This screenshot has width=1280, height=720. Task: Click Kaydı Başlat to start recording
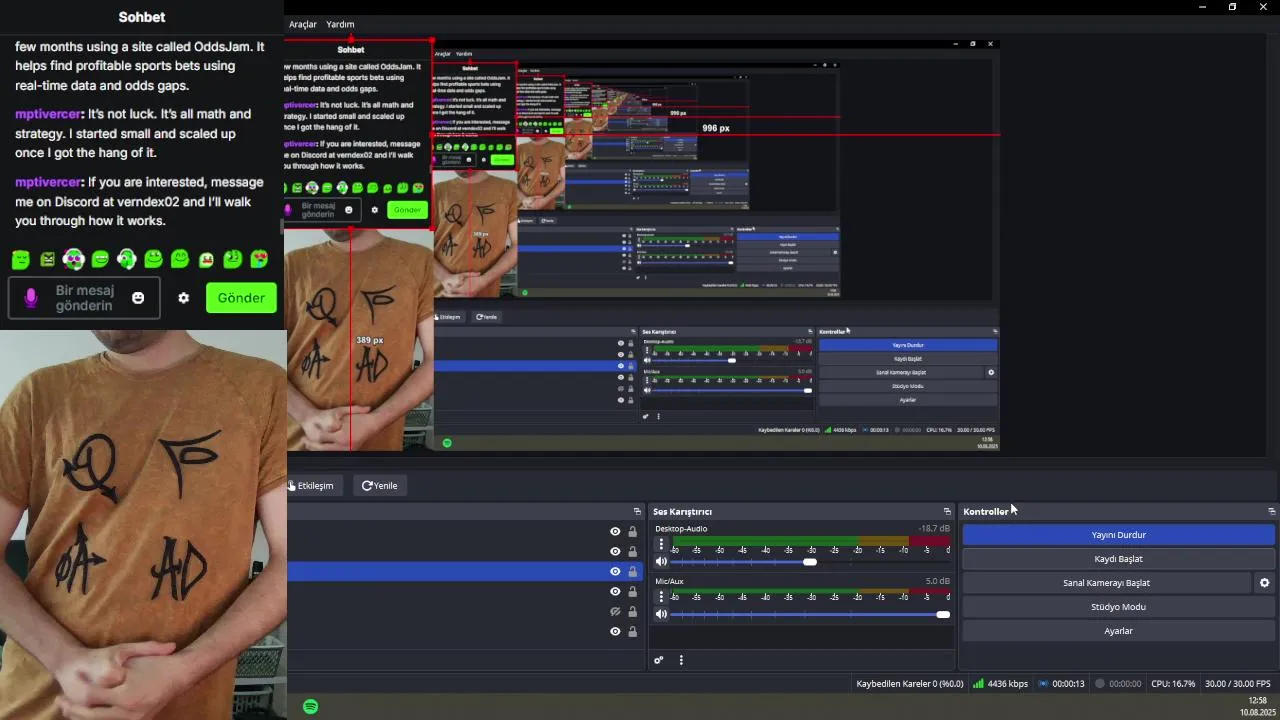pos(1118,559)
